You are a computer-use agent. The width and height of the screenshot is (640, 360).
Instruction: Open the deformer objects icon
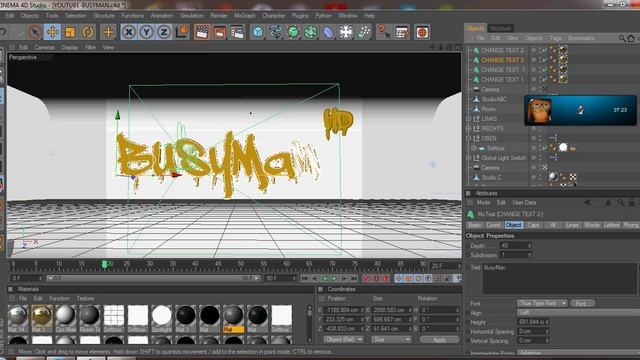[x=328, y=32]
